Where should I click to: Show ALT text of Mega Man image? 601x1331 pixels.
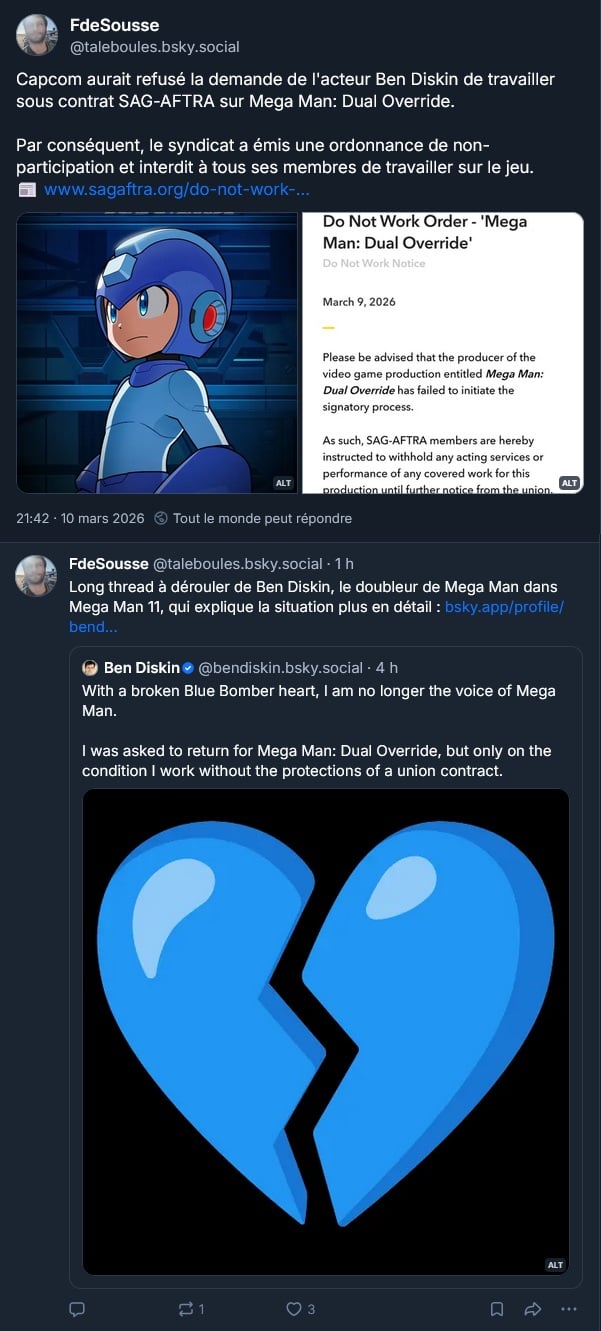tap(283, 483)
